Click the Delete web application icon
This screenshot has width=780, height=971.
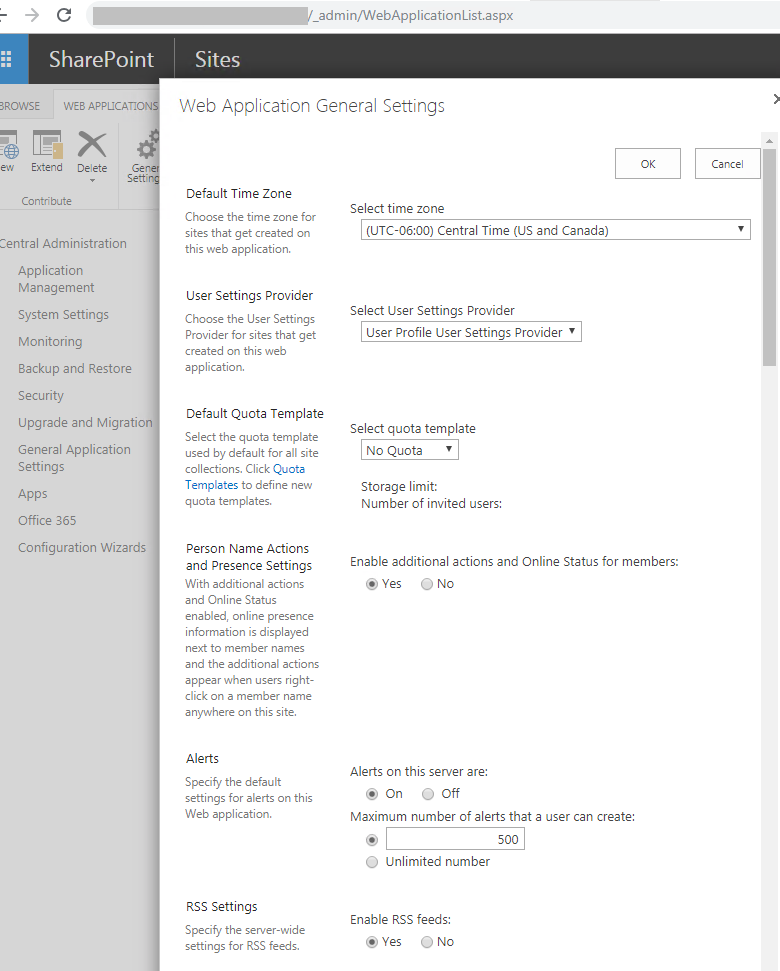coord(92,148)
